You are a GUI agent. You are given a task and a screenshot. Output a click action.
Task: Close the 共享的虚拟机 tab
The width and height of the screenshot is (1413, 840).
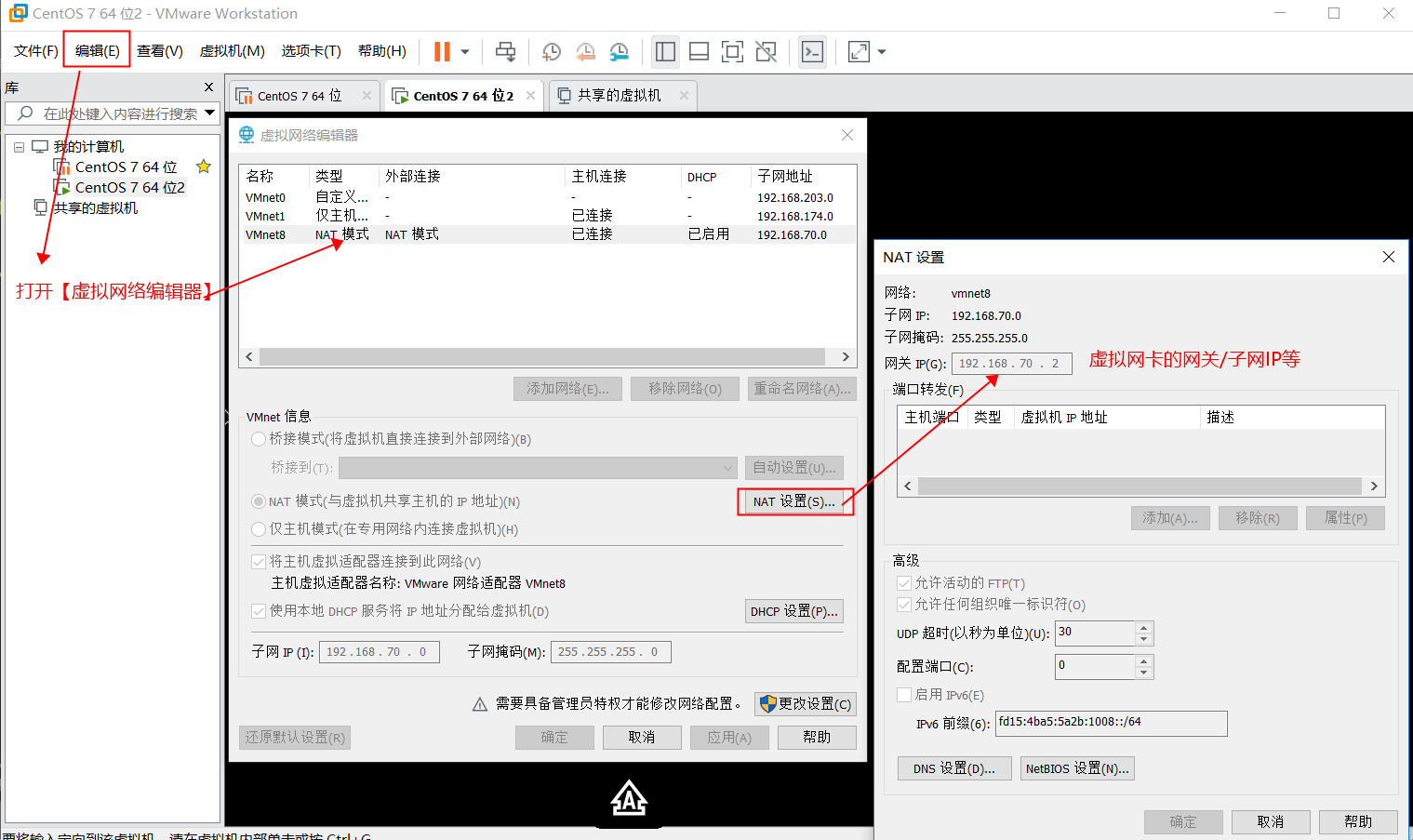click(684, 96)
